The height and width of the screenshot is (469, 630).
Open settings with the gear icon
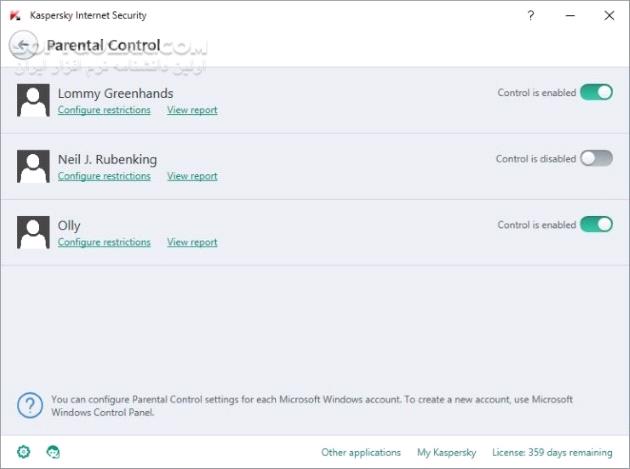coord(24,452)
